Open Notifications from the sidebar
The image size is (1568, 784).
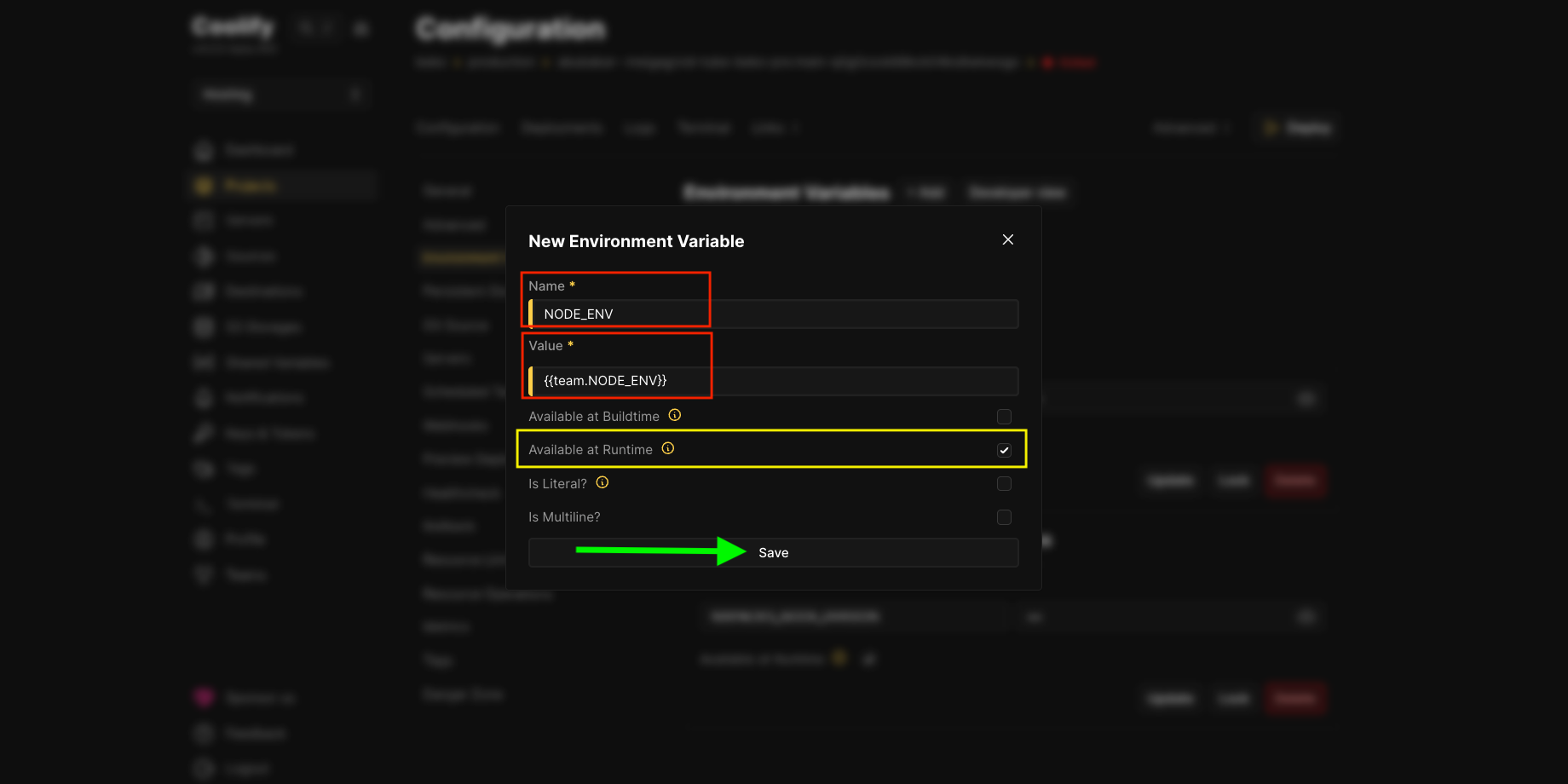[262, 397]
